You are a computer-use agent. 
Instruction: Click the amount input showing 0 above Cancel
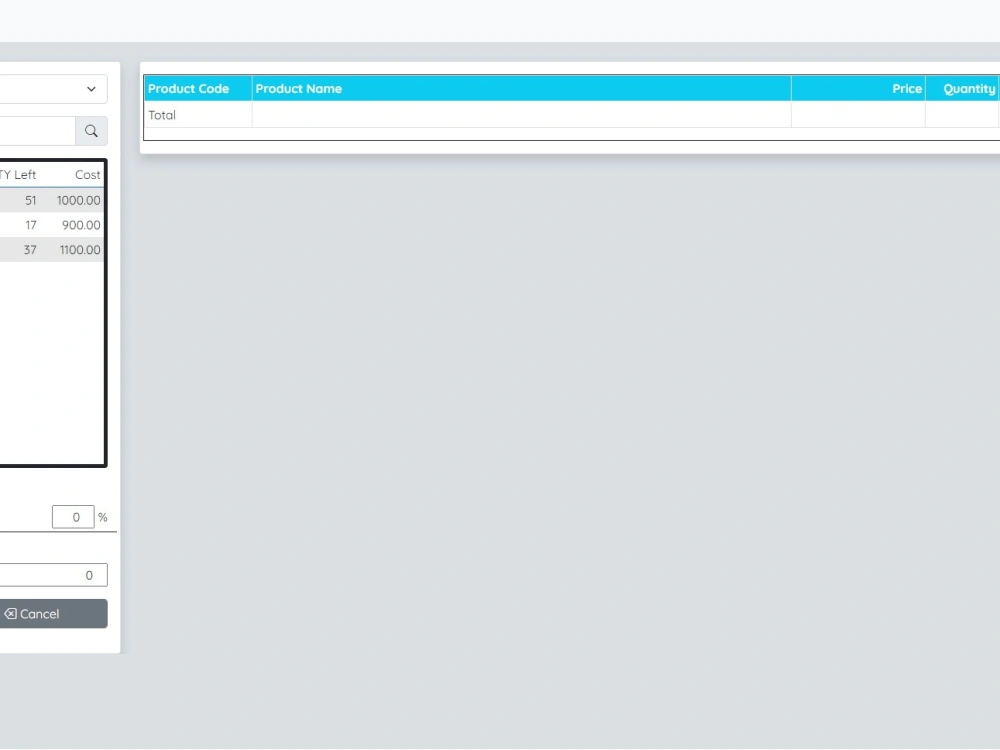tap(54, 575)
